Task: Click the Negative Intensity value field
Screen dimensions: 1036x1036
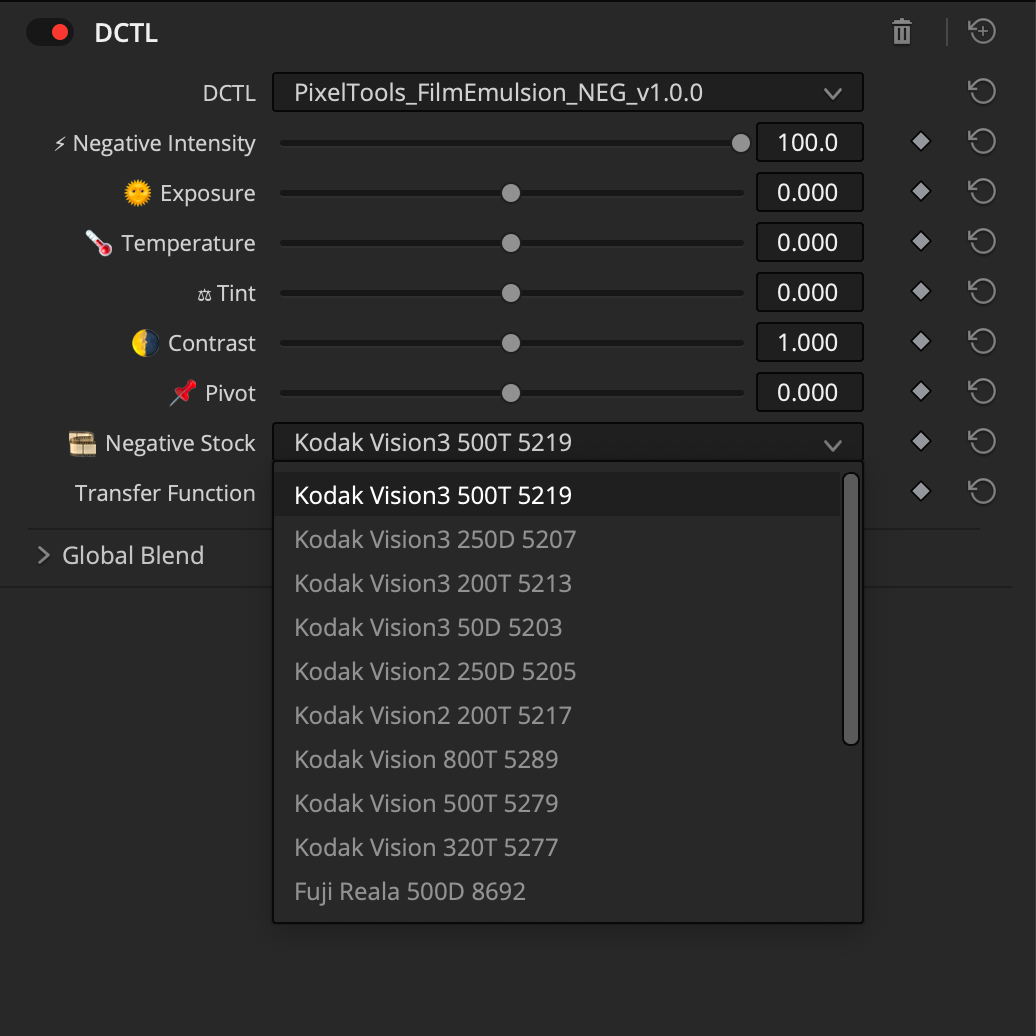Action: pos(810,142)
